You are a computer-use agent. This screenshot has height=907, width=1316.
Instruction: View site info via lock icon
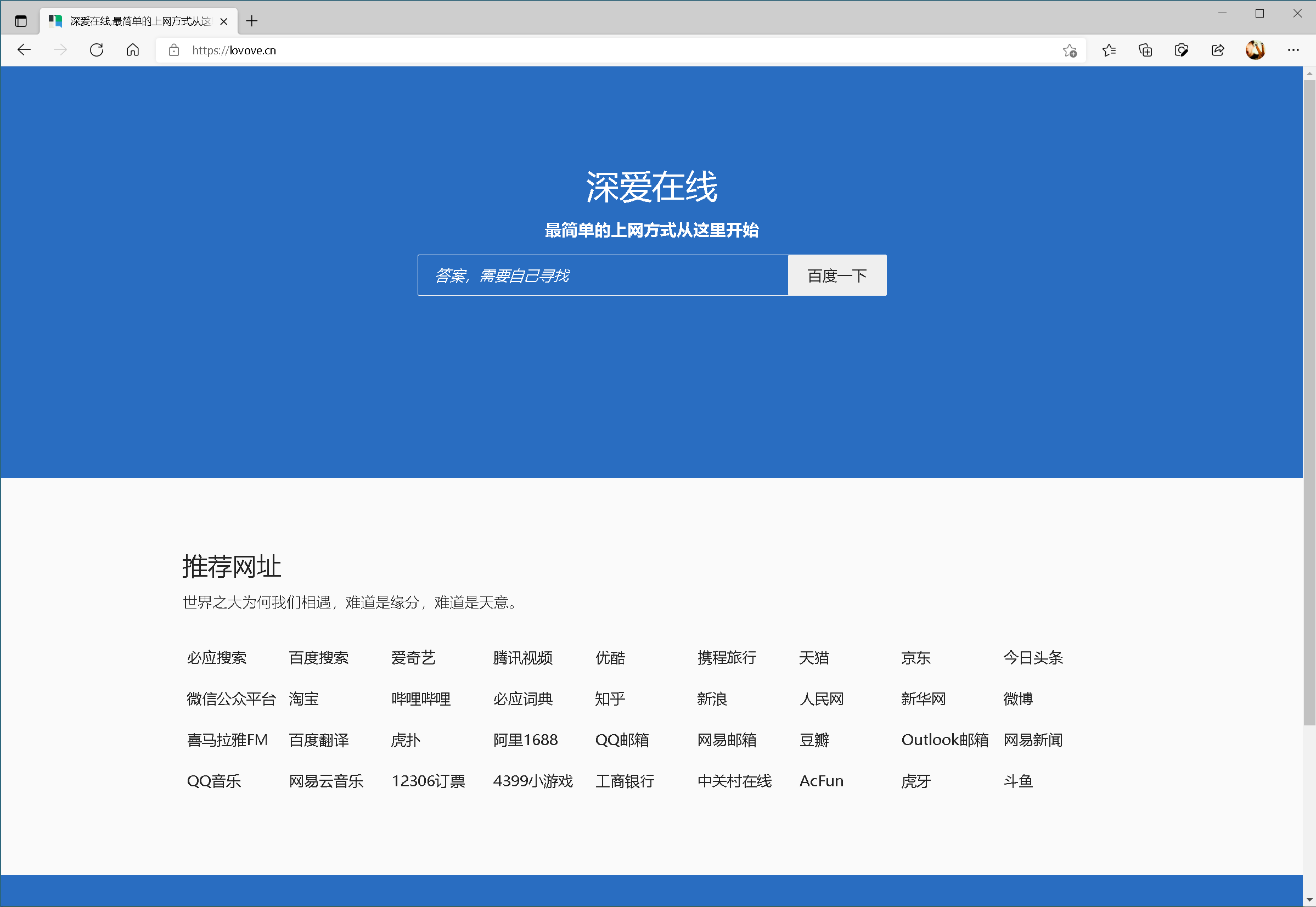174,50
